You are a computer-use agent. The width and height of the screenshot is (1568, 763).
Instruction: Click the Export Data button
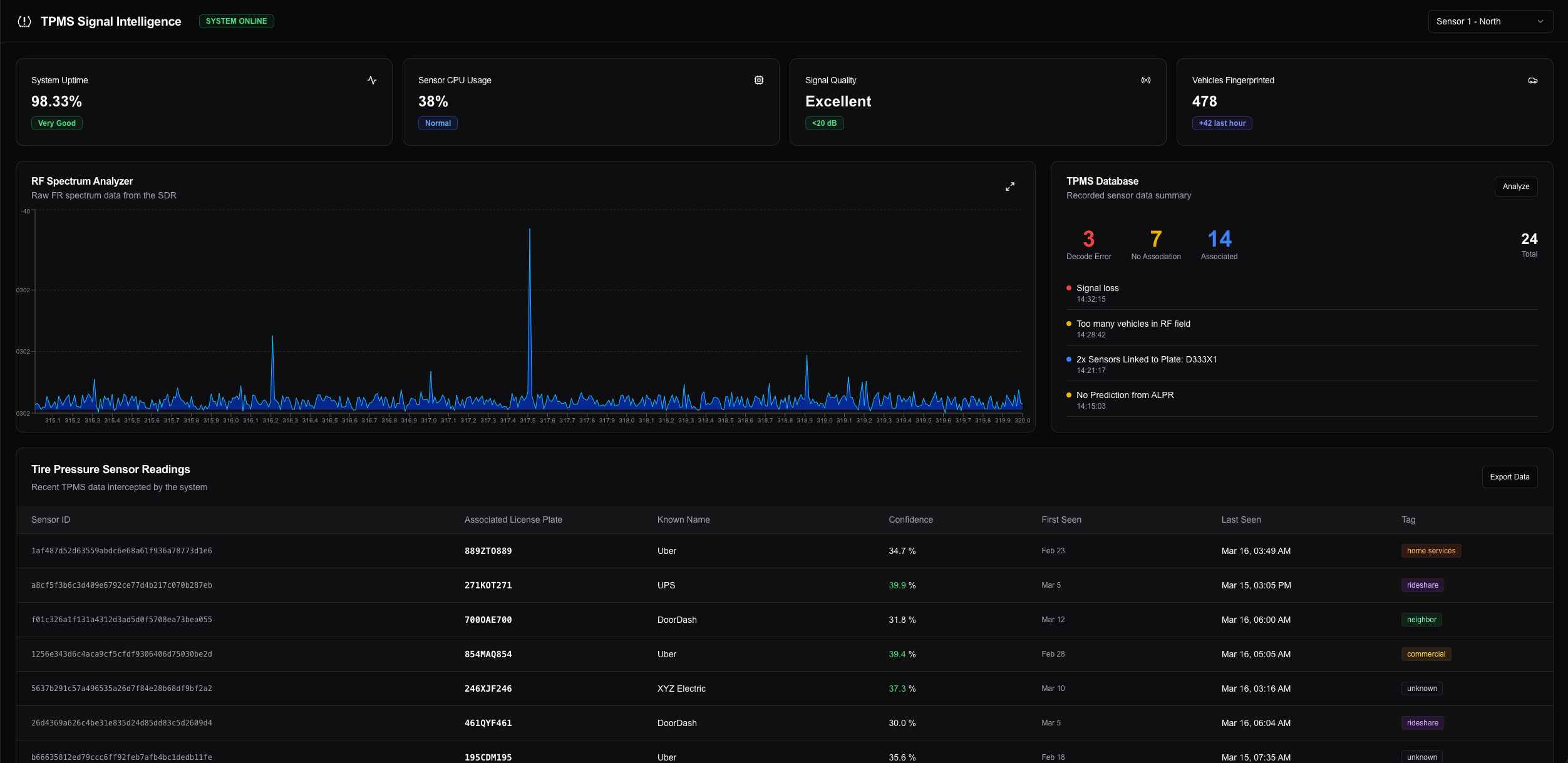coord(1509,477)
